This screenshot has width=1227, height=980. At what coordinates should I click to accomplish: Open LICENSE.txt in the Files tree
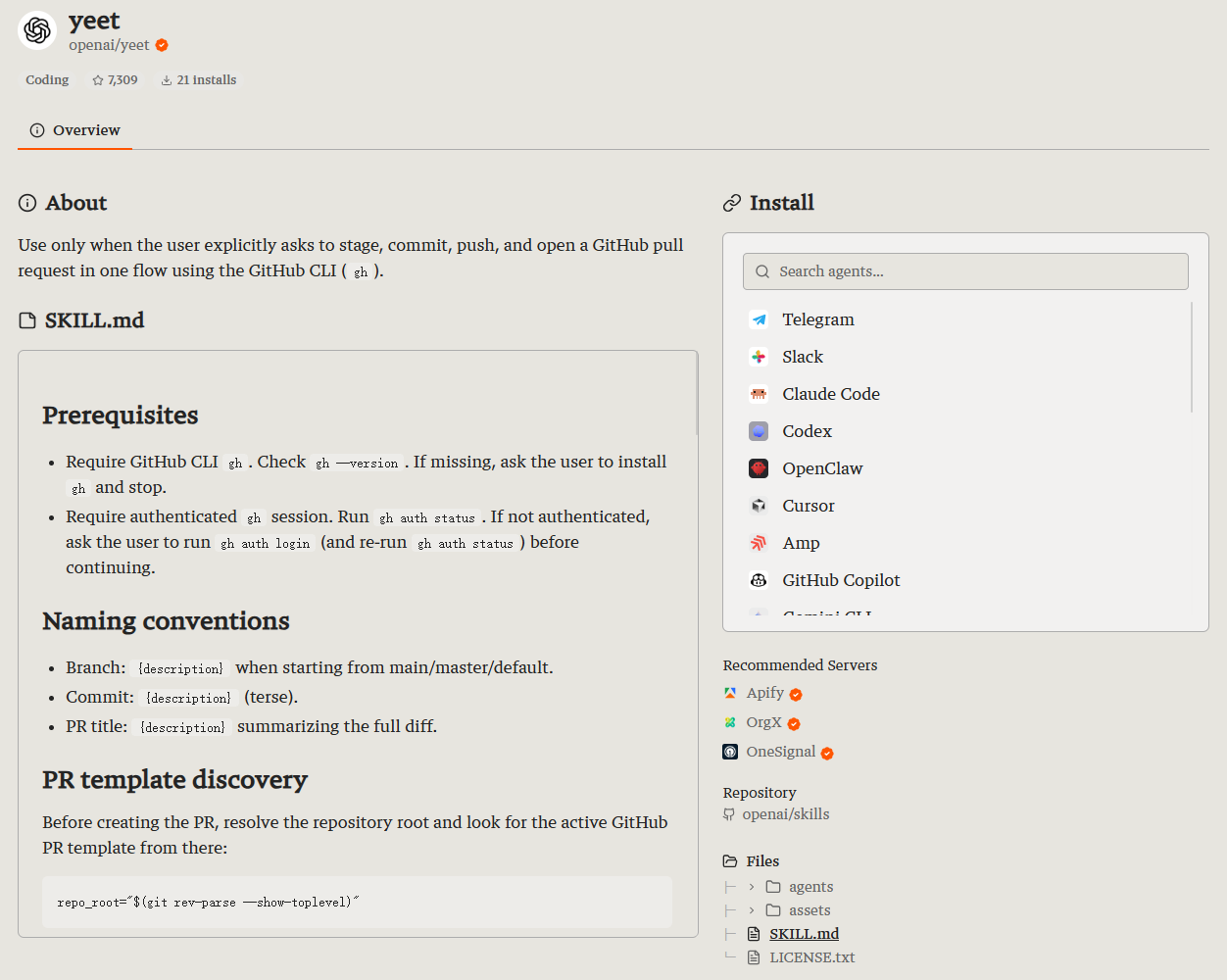pyautogui.click(x=812, y=957)
